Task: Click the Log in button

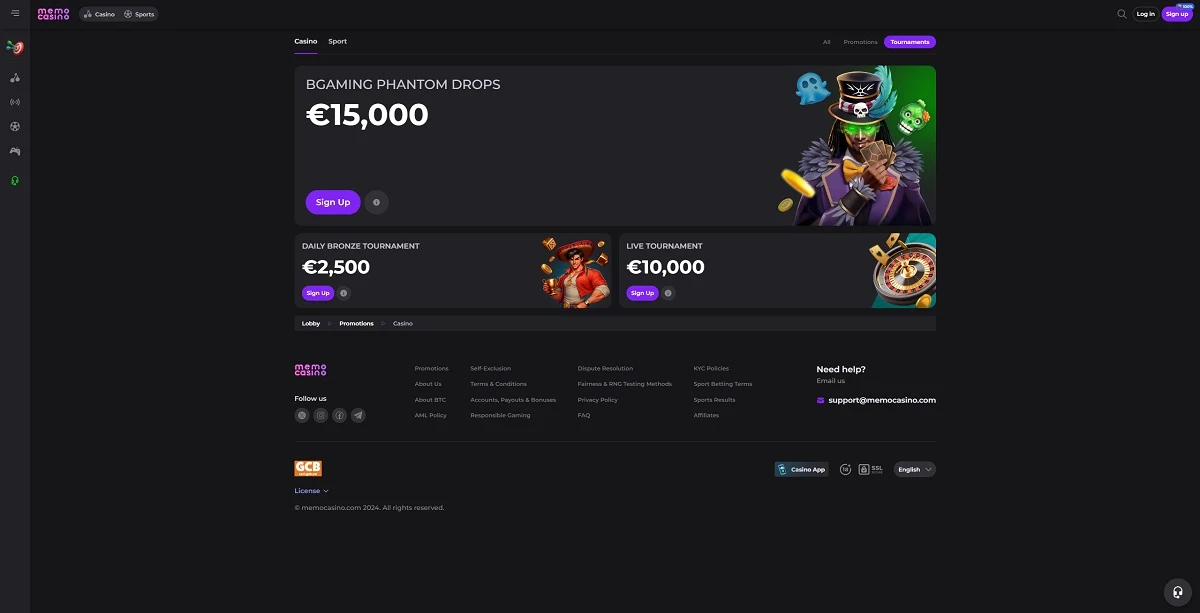Action: click(x=1146, y=14)
